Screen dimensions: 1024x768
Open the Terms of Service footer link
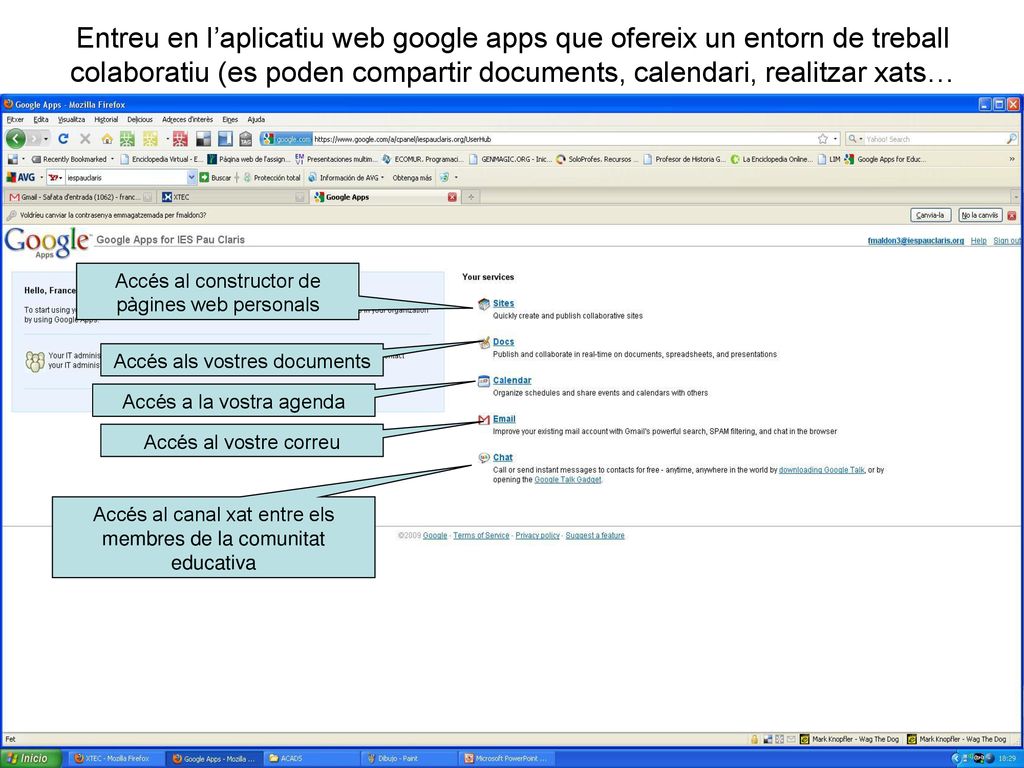click(481, 536)
